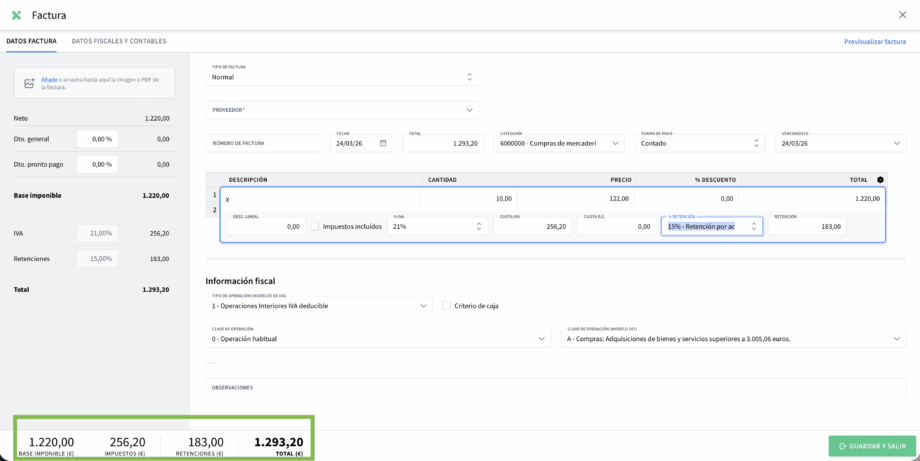Open line columns settings gear icon
The image size is (920, 461).
(x=880, y=180)
